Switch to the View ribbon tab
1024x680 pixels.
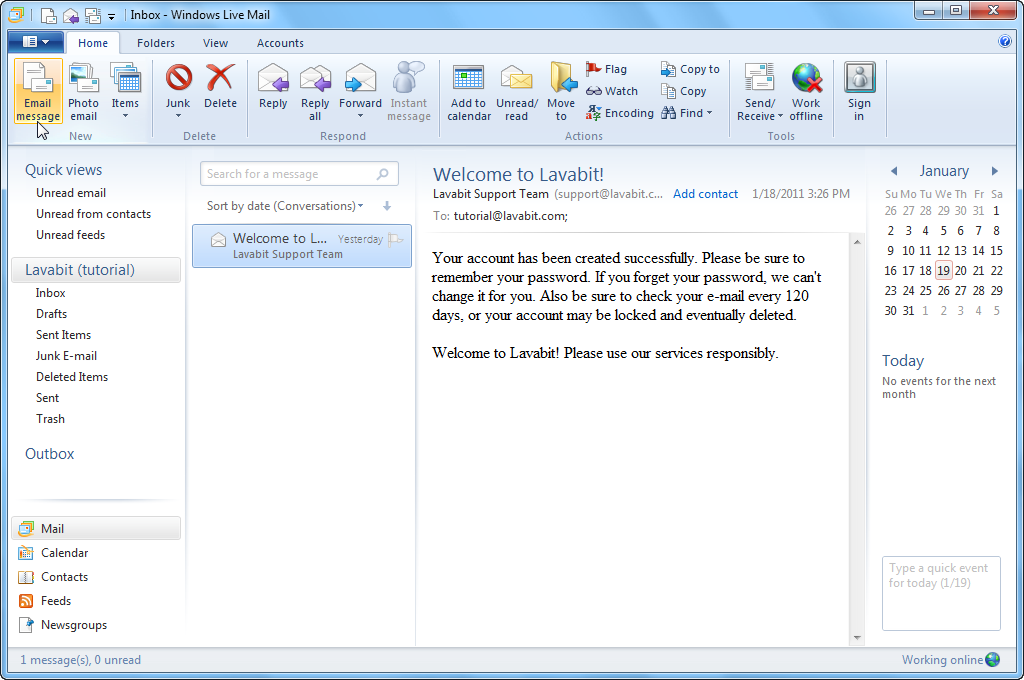[215, 43]
